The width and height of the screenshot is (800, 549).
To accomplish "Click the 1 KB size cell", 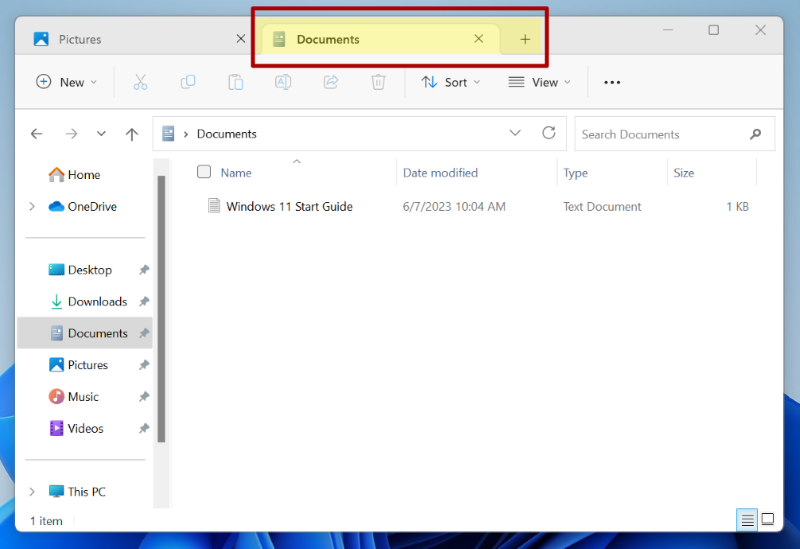I will [737, 206].
